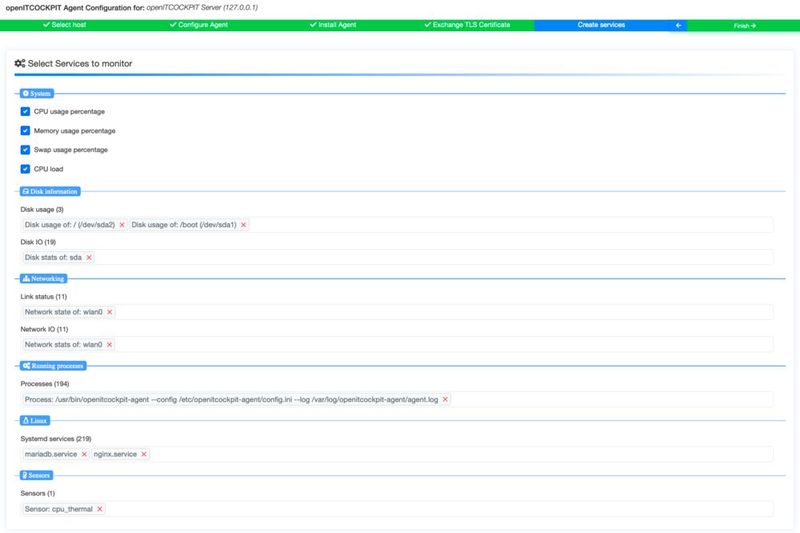The height and width of the screenshot is (533, 800).
Task: Remove mariadb.service from systemd services
Action: pyautogui.click(x=84, y=454)
